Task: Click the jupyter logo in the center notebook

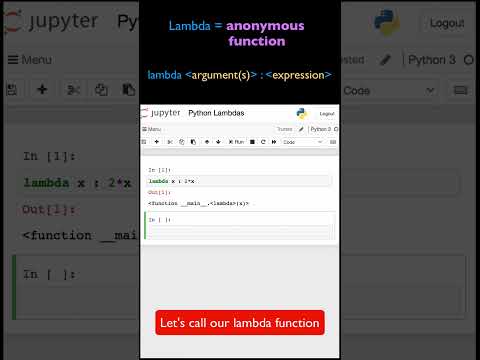Action: click(x=161, y=113)
